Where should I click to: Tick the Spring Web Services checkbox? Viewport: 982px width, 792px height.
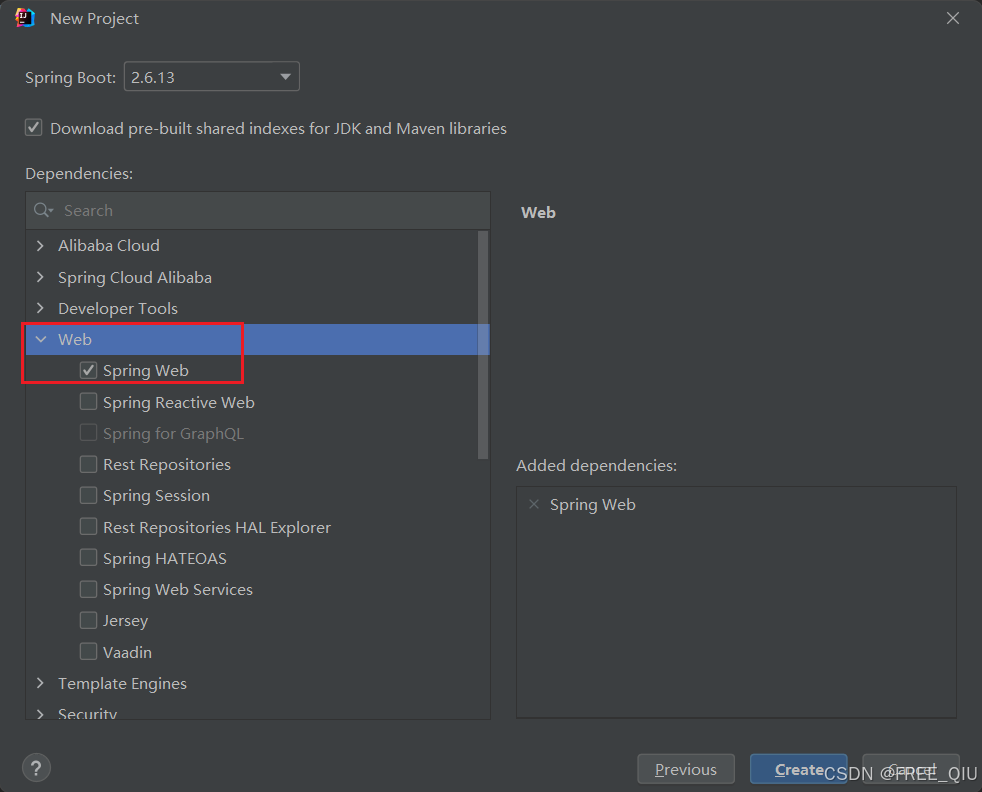click(x=88, y=589)
